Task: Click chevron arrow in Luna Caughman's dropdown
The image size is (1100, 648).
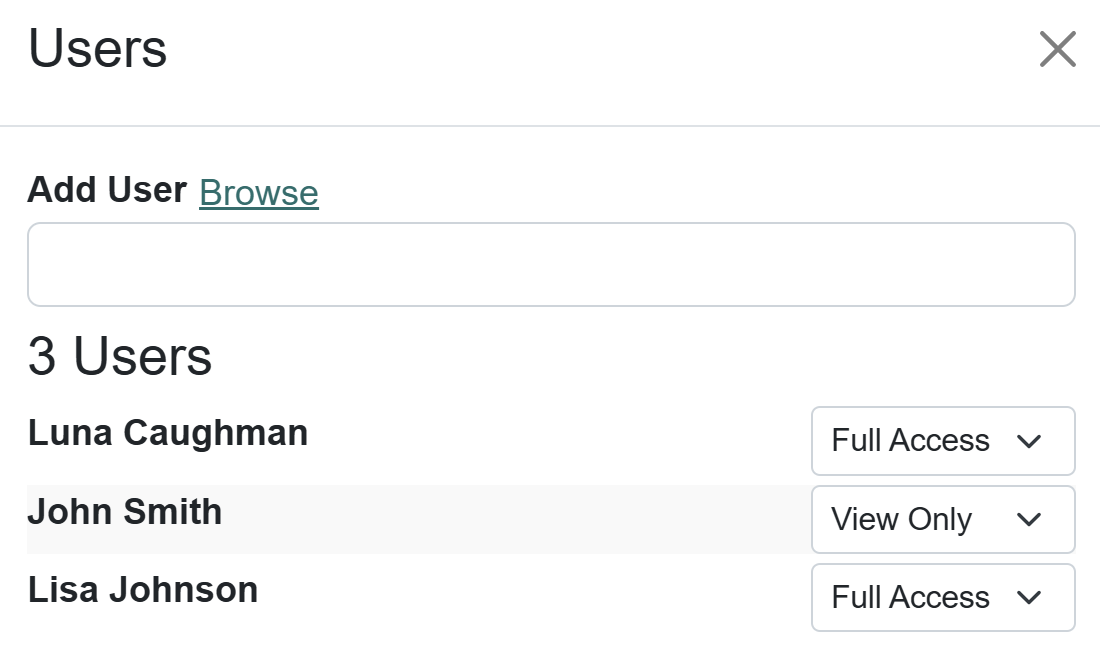Action: (1028, 442)
